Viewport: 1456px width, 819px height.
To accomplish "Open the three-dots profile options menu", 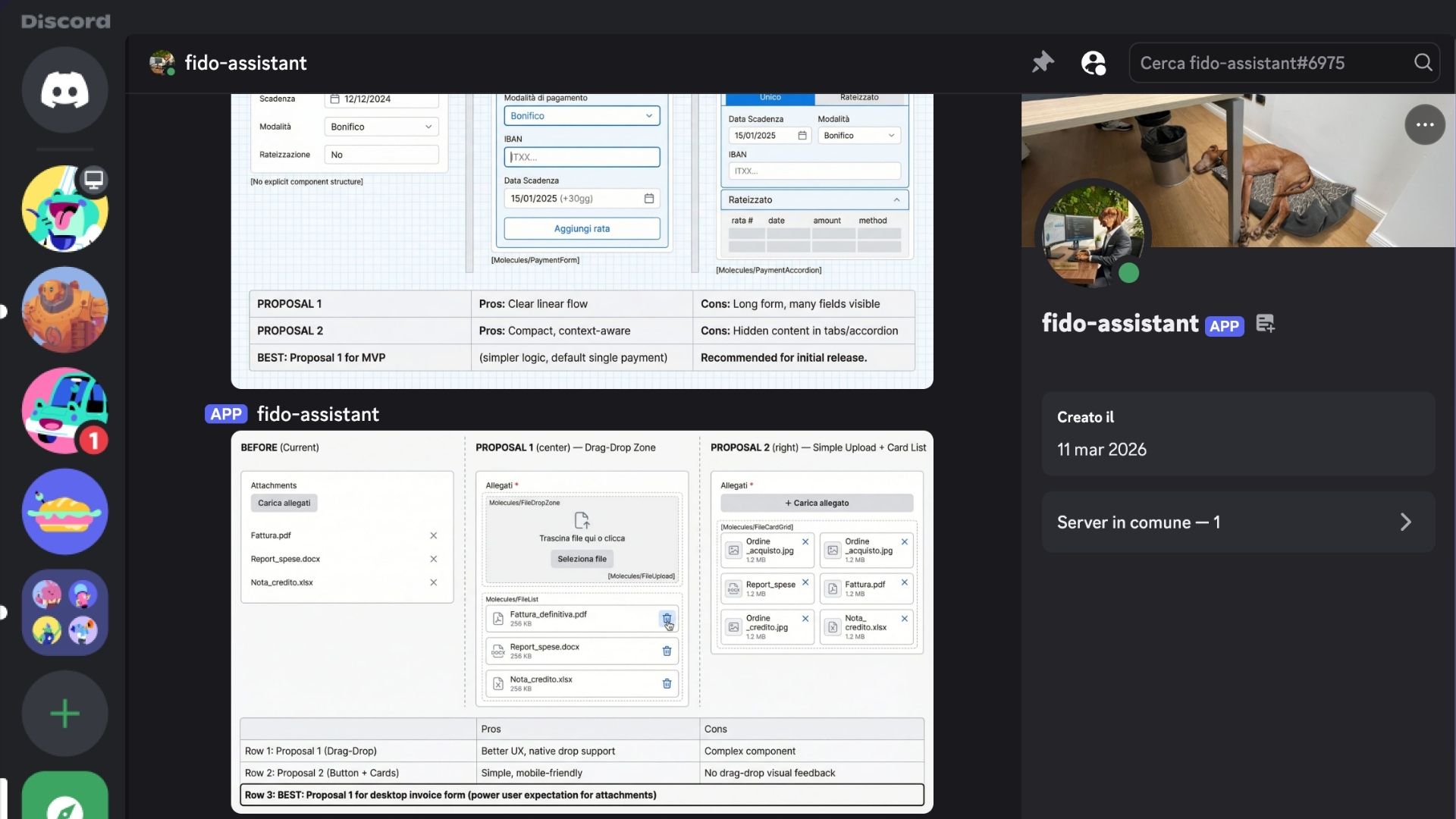I will pos(1424,125).
